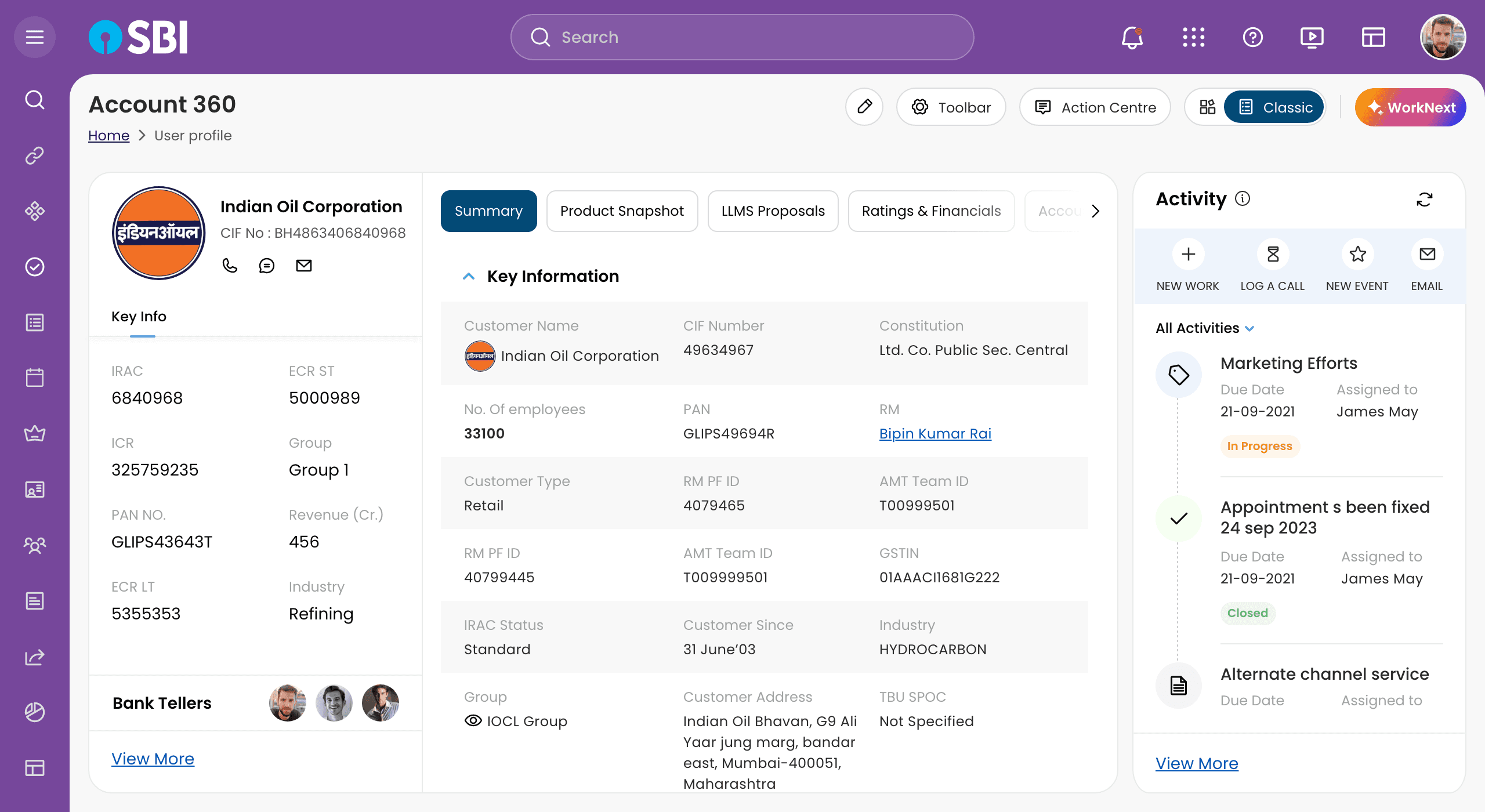The image size is (1485, 812).
Task: Switch to grid layout view toggle
Action: (x=1207, y=107)
